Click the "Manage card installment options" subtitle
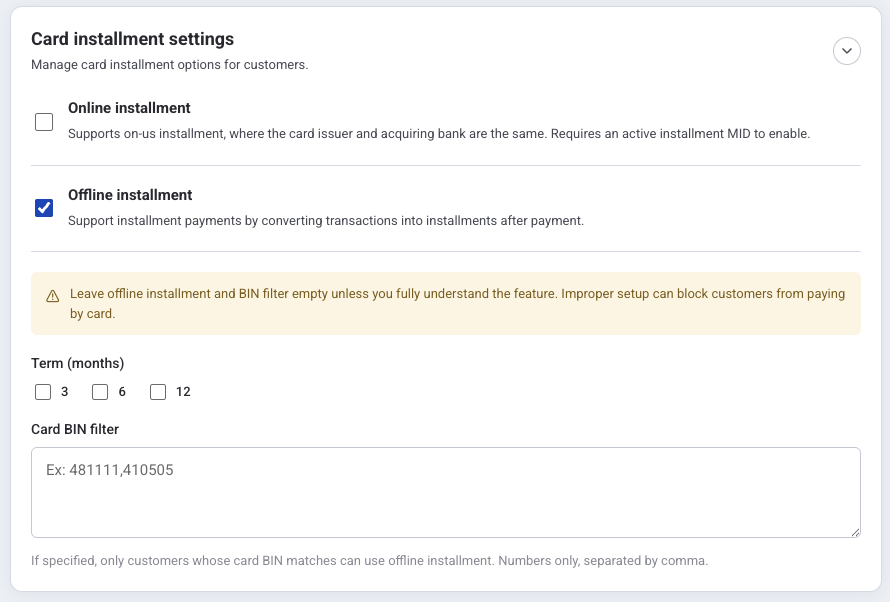The width and height of the screenshot is (890, 602). point(170,65)
